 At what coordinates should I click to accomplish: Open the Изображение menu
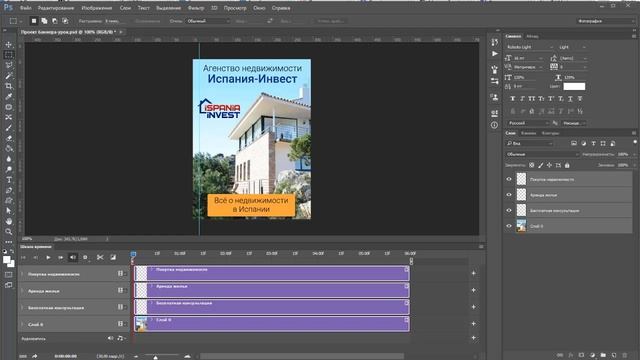click(x=97, y=8)
